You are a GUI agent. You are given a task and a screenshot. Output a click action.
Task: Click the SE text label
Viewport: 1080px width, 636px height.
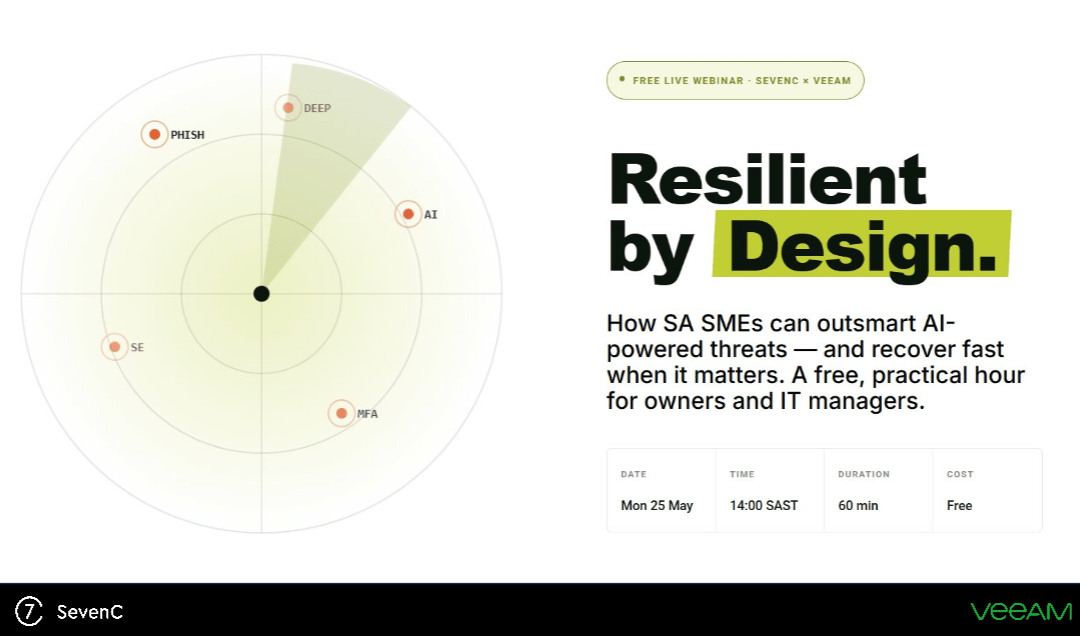(137, 347)
